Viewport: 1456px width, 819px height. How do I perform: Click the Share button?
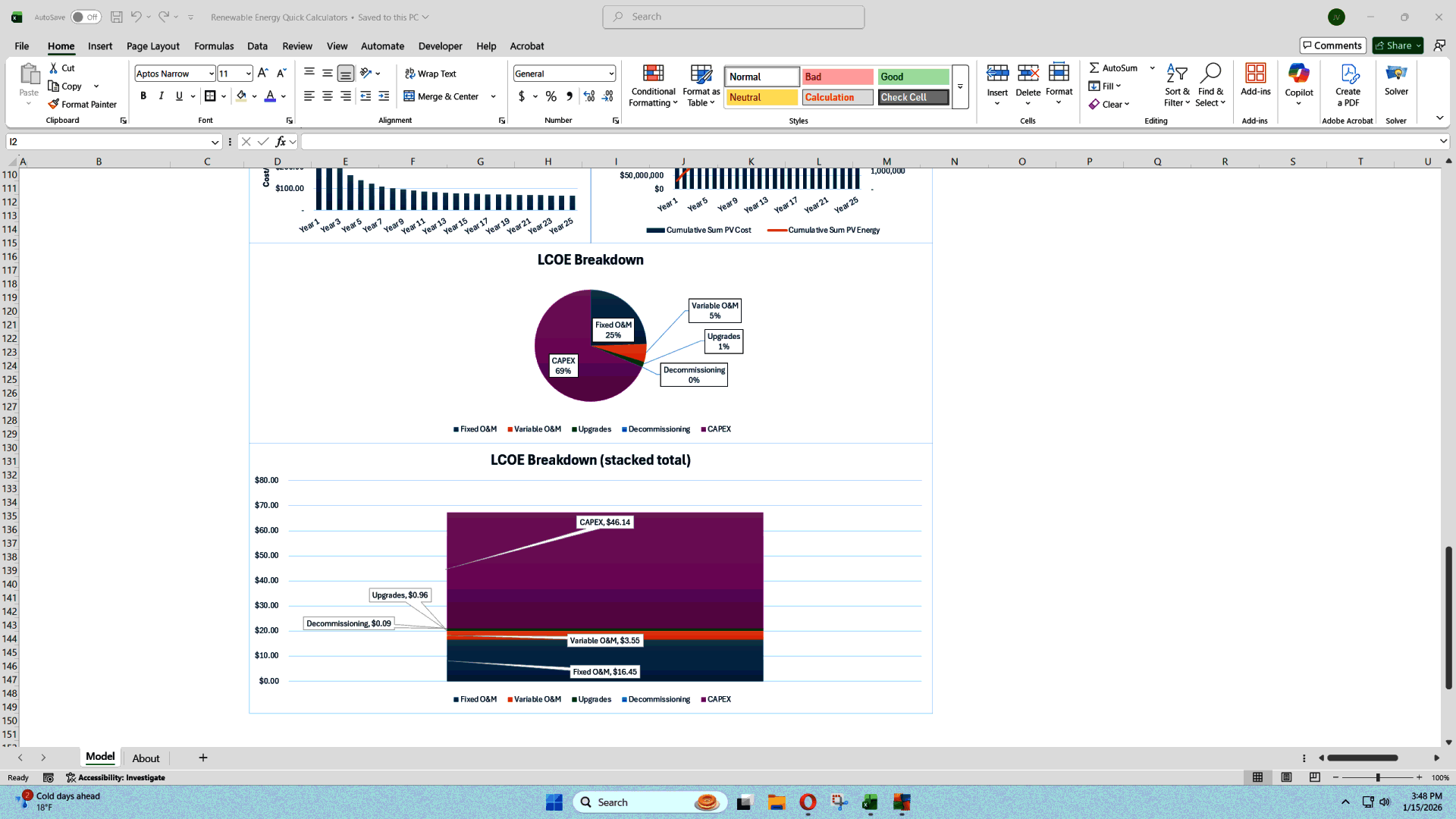coord(1395,45)
